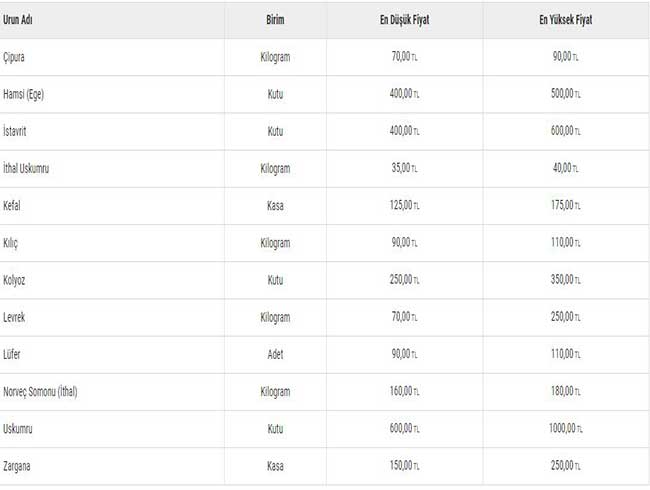Screen dimensions: 650x490
Task: Click the İstavrit row name
Action: coord(20,131)
